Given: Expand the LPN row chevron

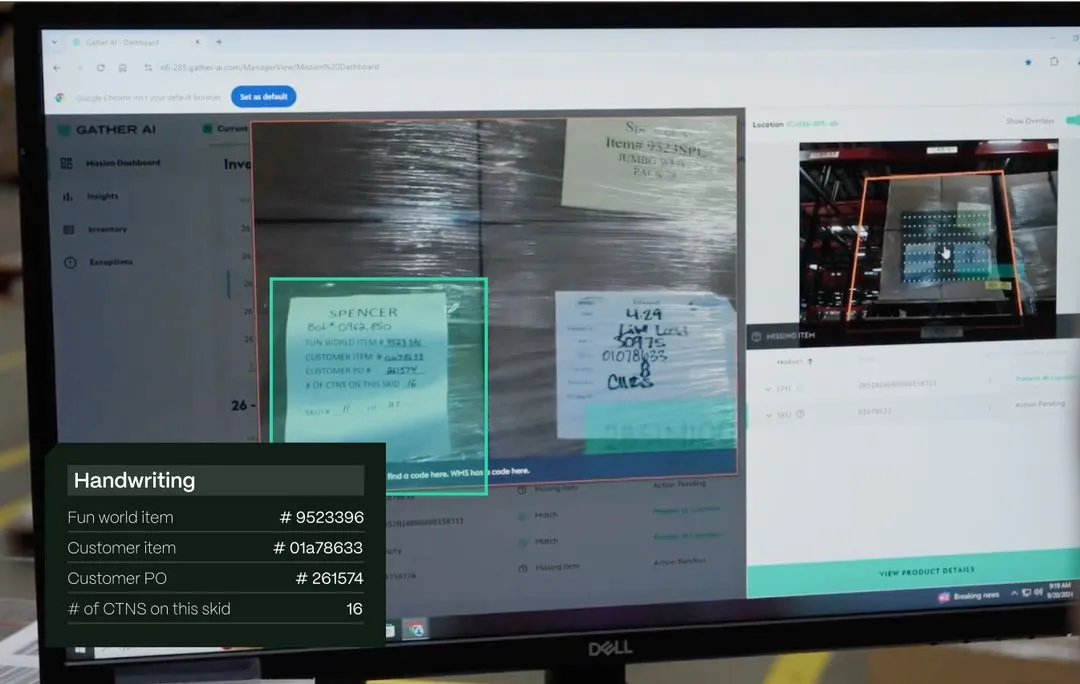Looking at the screenshot, I should click(x=768, y=389).
